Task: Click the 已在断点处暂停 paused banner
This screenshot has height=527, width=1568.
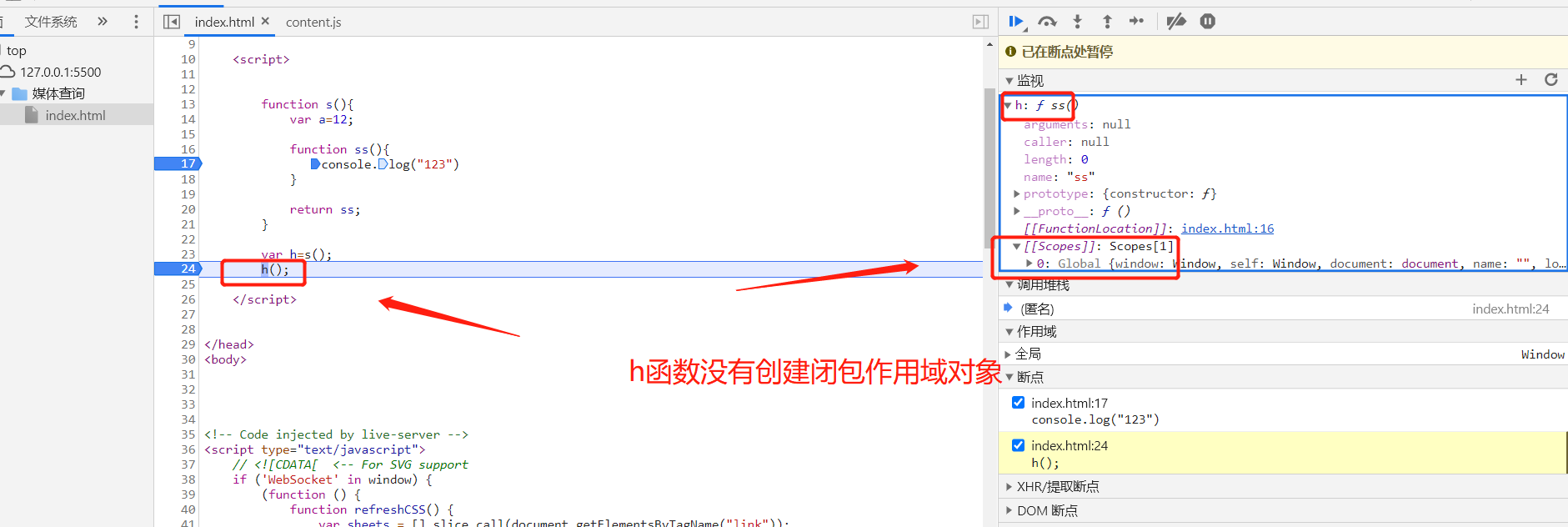Action: point(1283,52)
